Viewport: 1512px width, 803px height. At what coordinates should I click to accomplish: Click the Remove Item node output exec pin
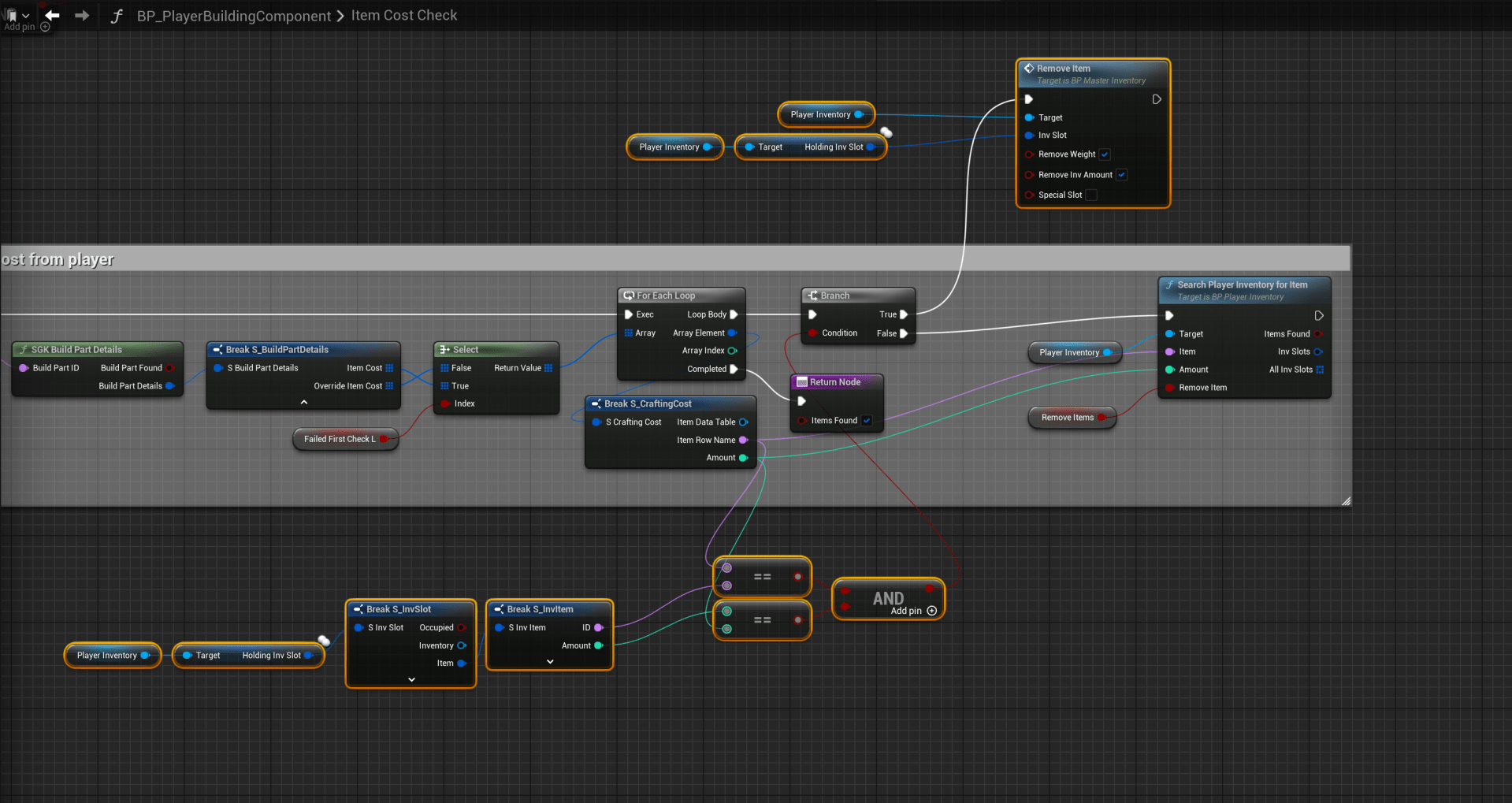coord(1157,99)
